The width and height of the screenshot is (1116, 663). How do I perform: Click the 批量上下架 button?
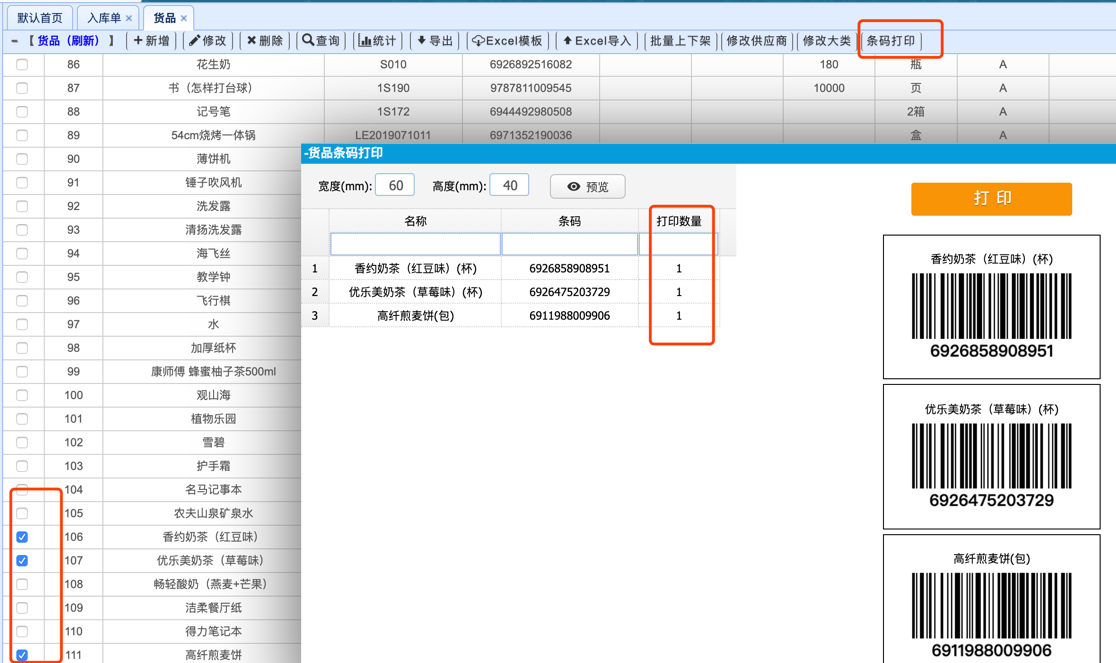(x=680, y=41)
